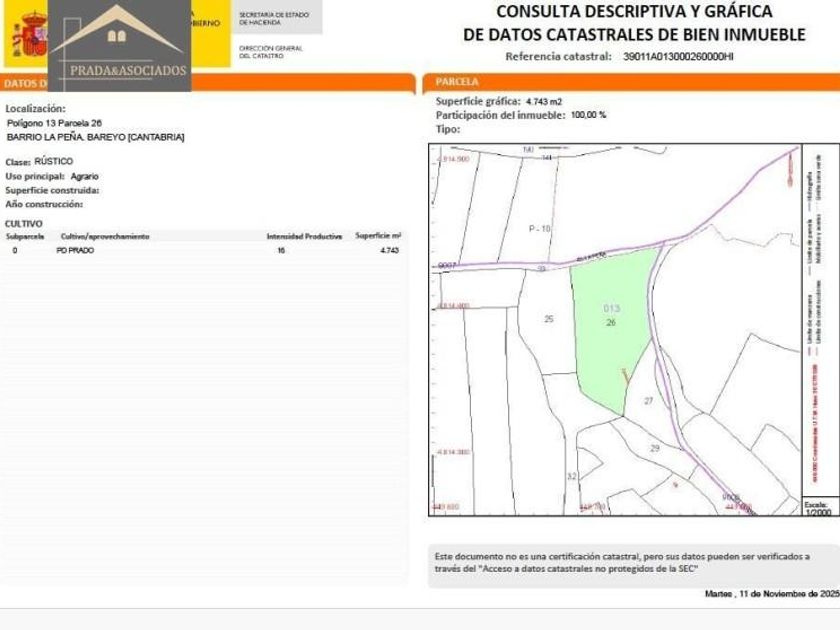
Task: Select the green highlighted parcel 26
Action: coord(608,320)
